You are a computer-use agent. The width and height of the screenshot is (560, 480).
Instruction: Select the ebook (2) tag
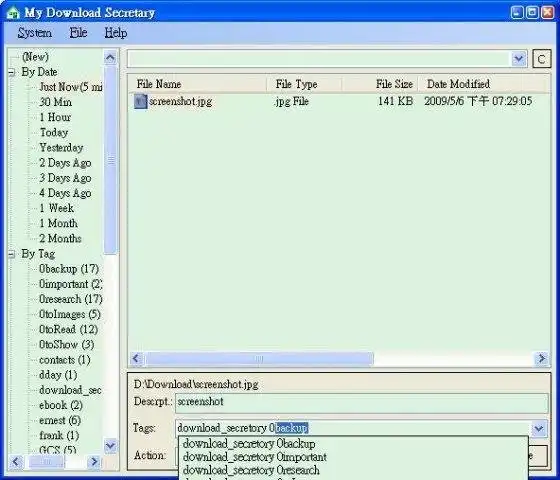click(x=61, y=405)
